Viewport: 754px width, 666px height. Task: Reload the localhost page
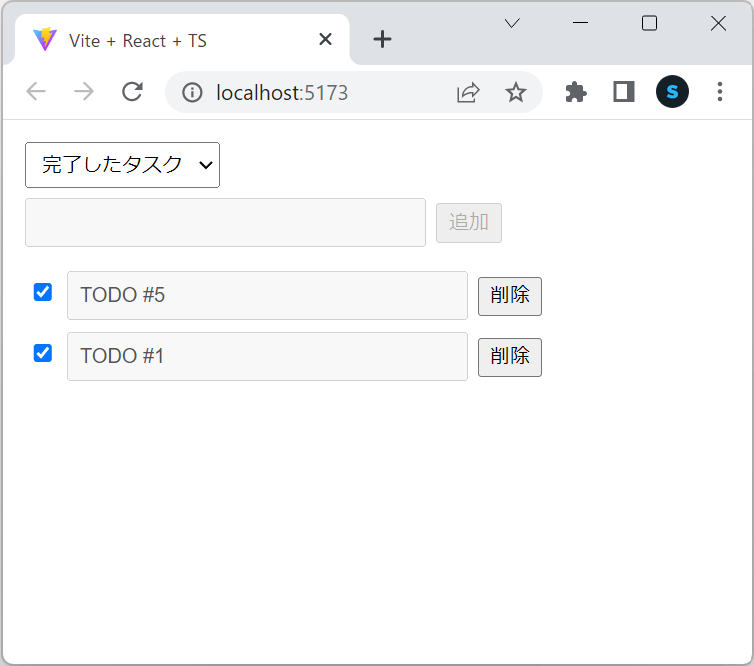click(x=132, y=91)
